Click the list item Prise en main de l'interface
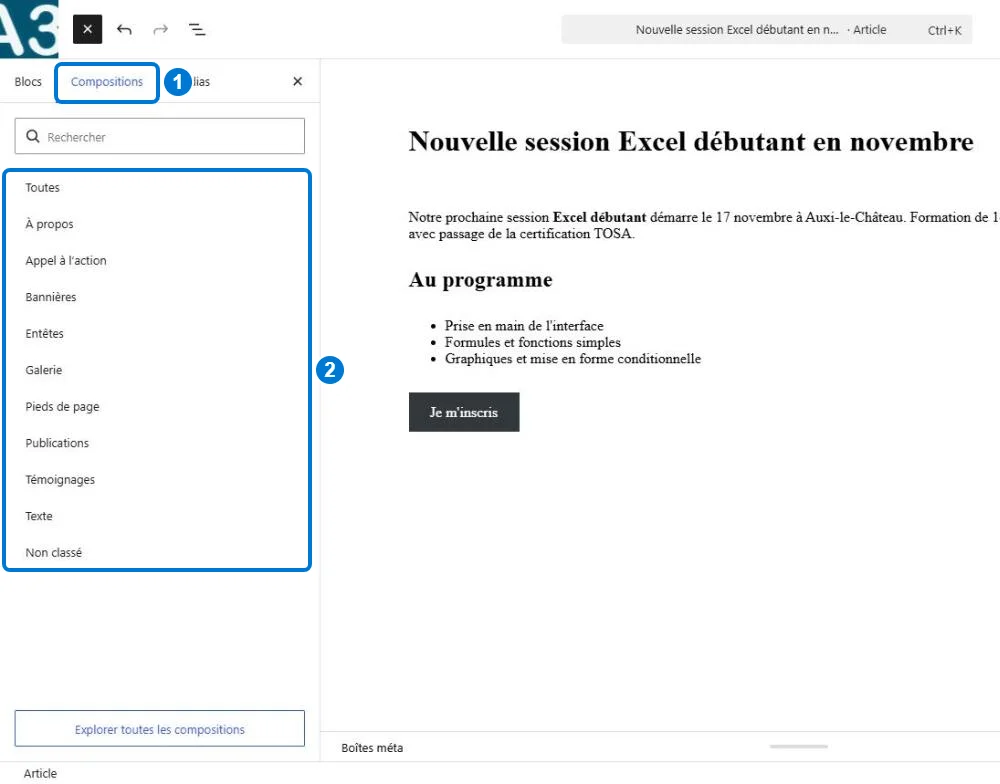 point(524,325)
